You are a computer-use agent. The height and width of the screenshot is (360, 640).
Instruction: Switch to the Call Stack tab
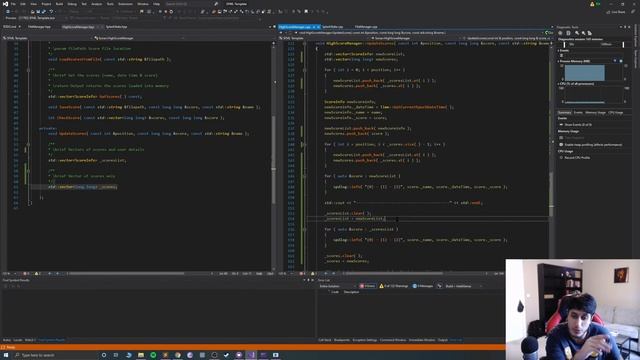(324, 340)
